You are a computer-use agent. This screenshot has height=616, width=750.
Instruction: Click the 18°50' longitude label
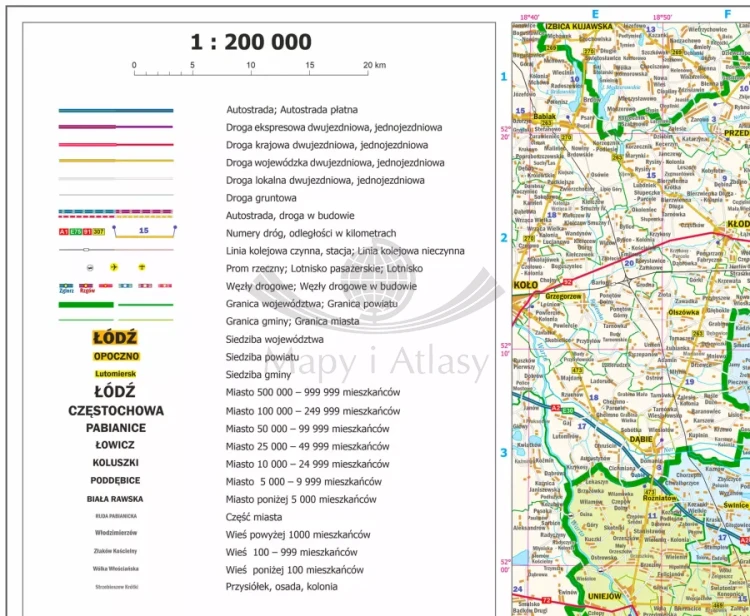tap(662, 17)
